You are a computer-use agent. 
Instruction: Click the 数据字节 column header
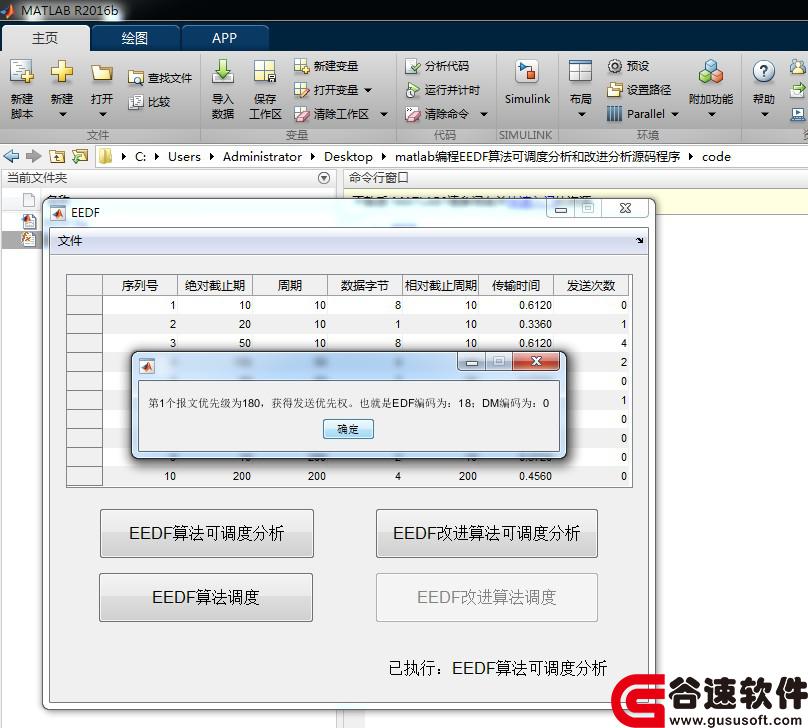coord(365,285)
